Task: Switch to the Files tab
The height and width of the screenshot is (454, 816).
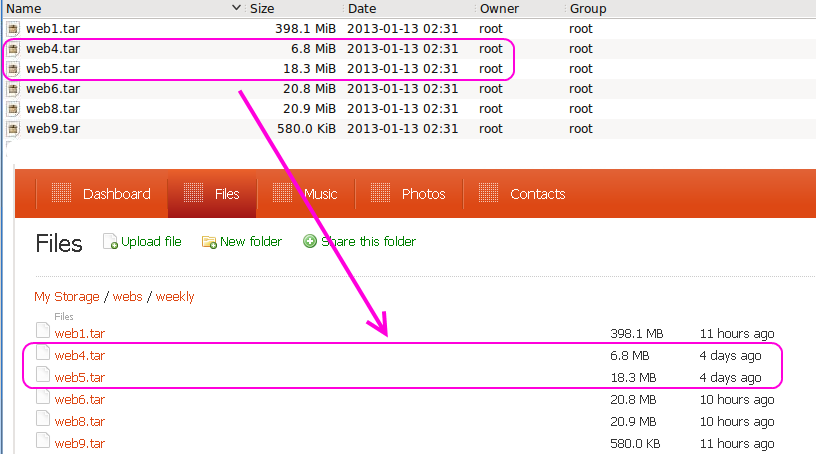Action: pyautogui.click(x=212, y=194)
